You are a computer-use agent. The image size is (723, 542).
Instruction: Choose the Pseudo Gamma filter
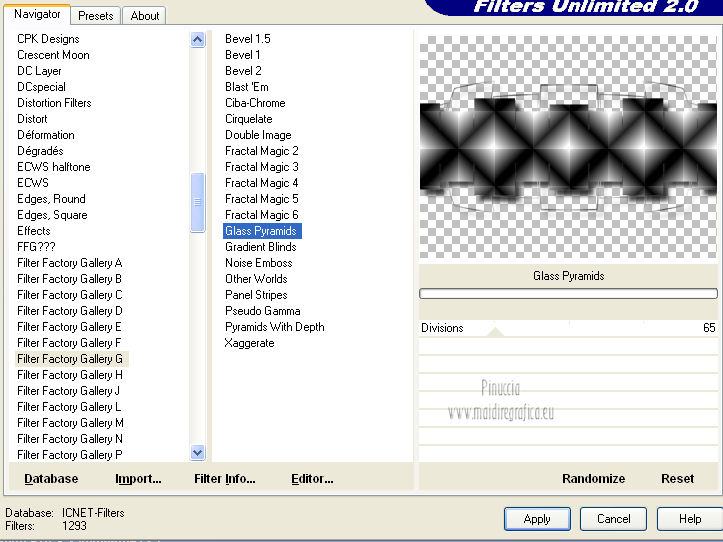(x=262, y=311)
